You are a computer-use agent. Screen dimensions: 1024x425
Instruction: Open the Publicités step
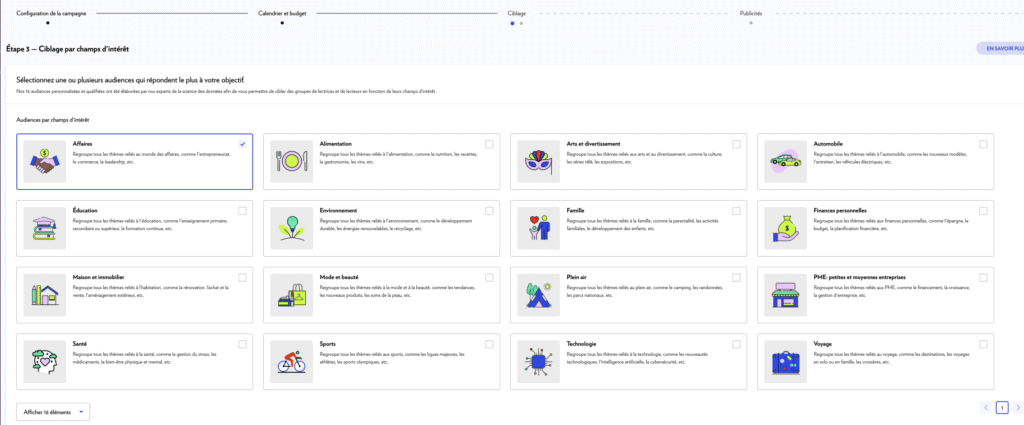tap(751, 14)
